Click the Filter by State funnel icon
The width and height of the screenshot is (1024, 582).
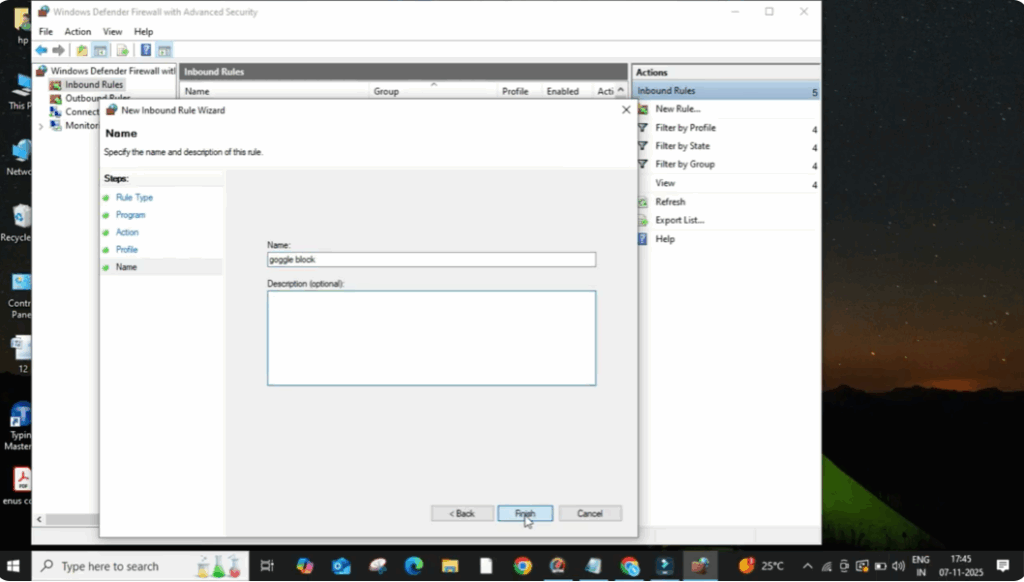(x=643, y=146)
